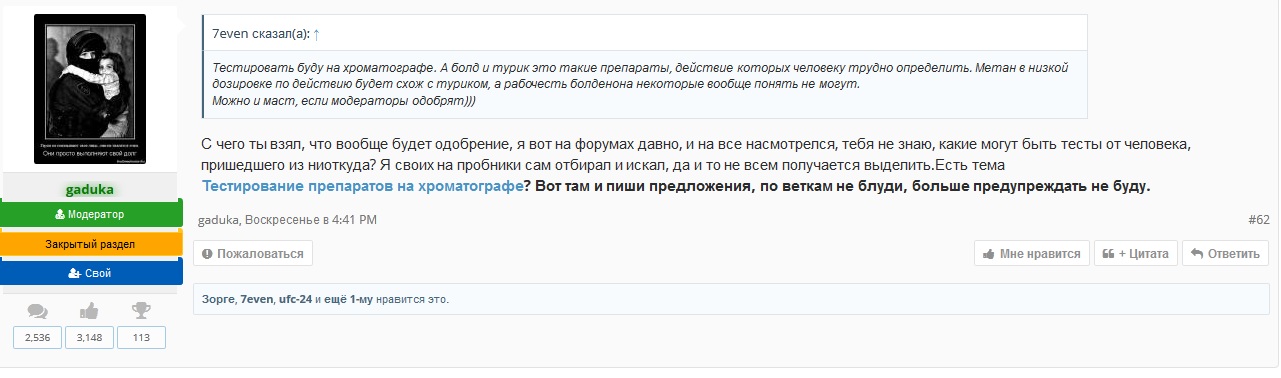The width and height of the screenshot is (1281, 378).
Task: Click the orange Закрытый раздел badge
Action: [x=90, y=244]
